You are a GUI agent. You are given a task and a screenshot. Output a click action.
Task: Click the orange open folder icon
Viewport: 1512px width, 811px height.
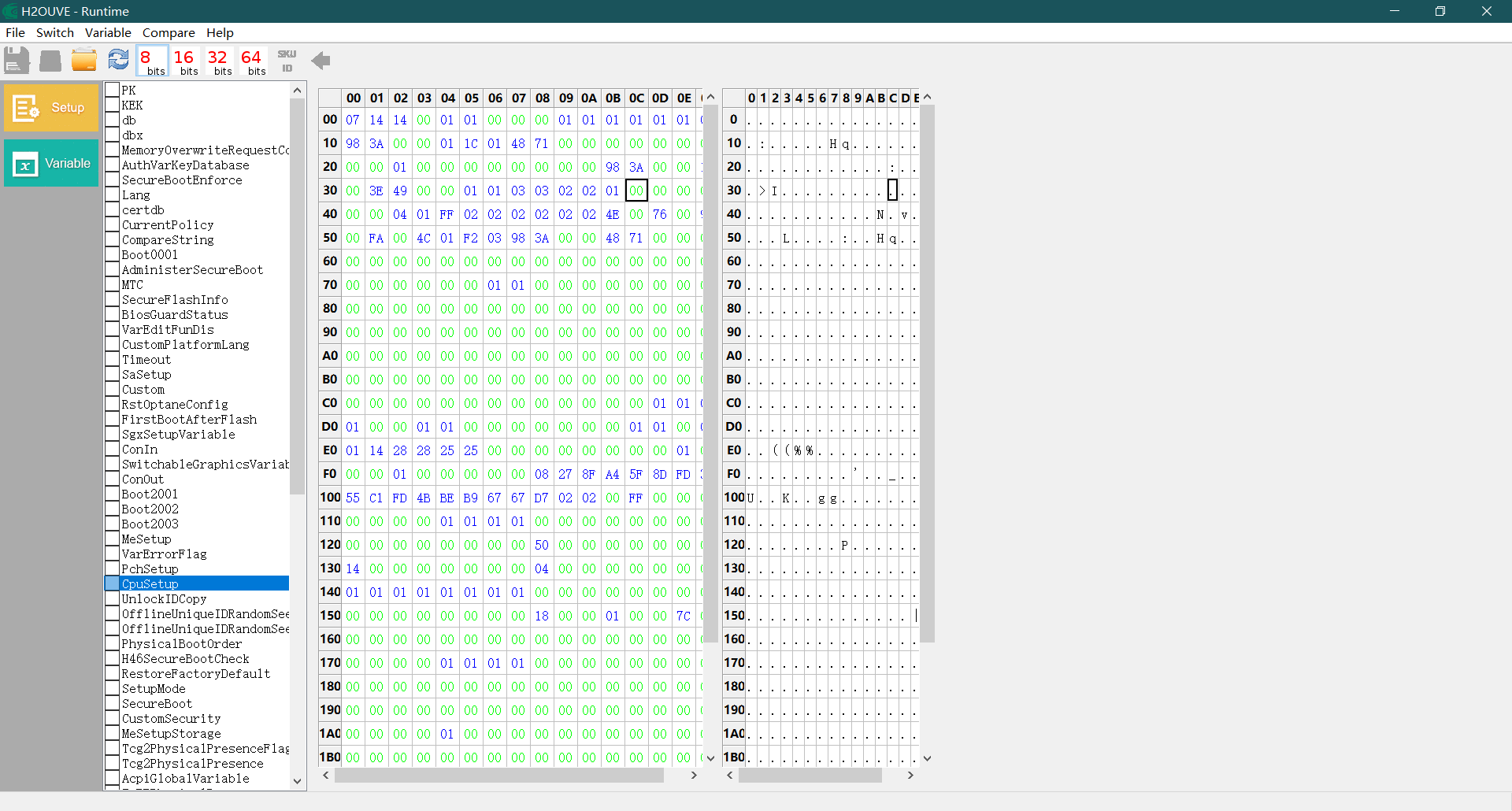84,61
